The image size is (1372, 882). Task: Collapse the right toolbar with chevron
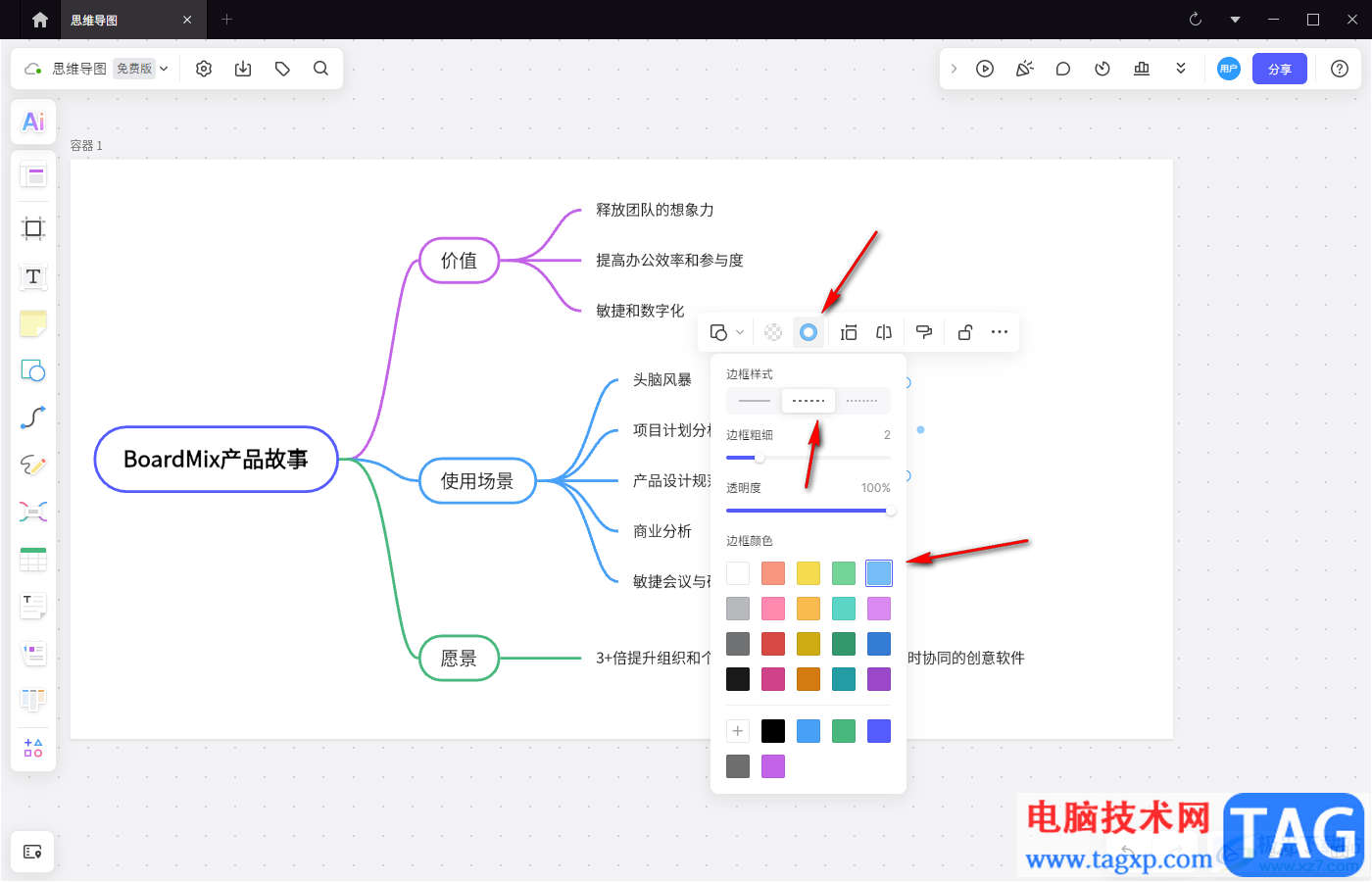point(954,69)
